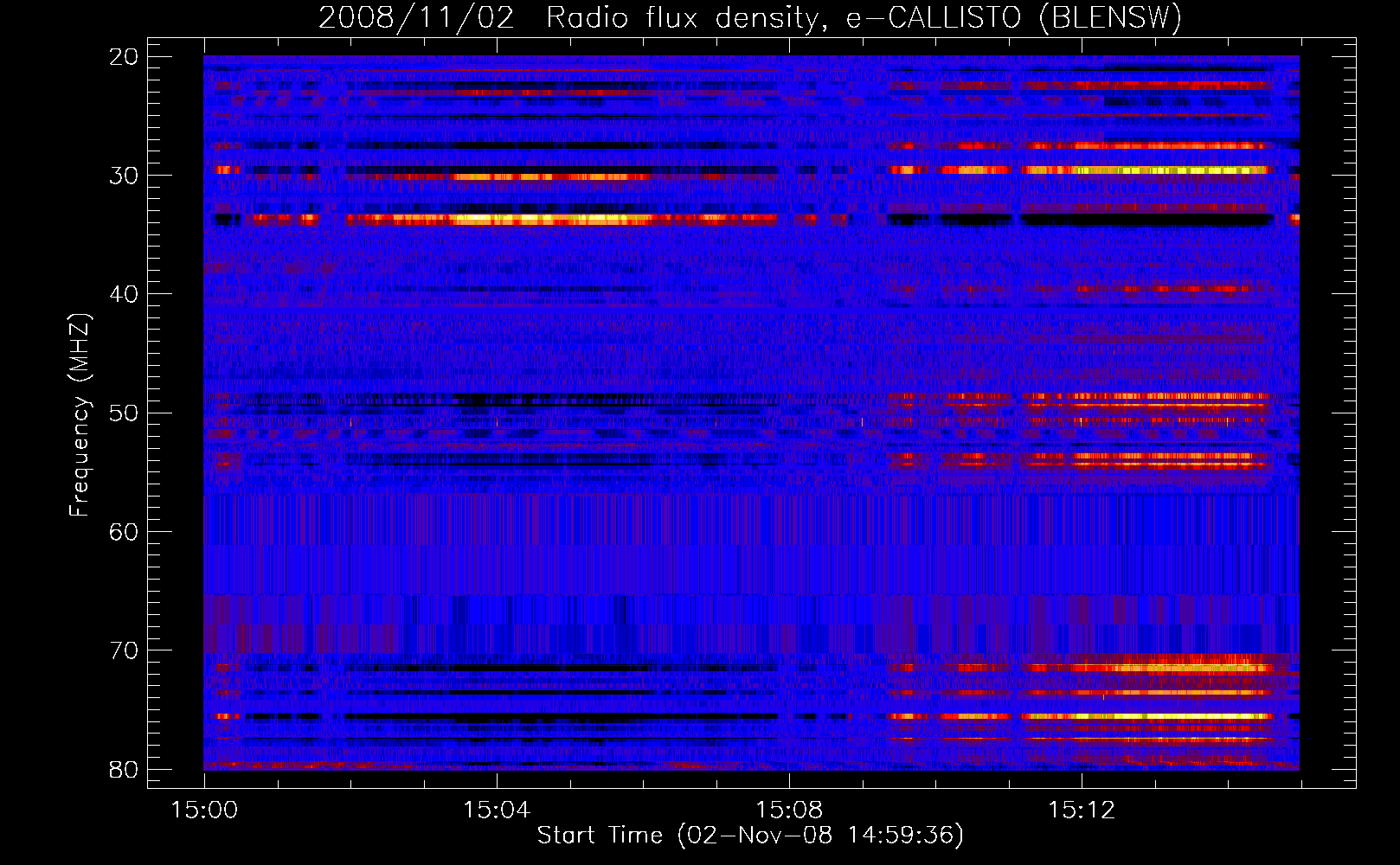1400x865 pixels.
Task: Click the 15:00 time tick label
Action: [x=204, y=811]
